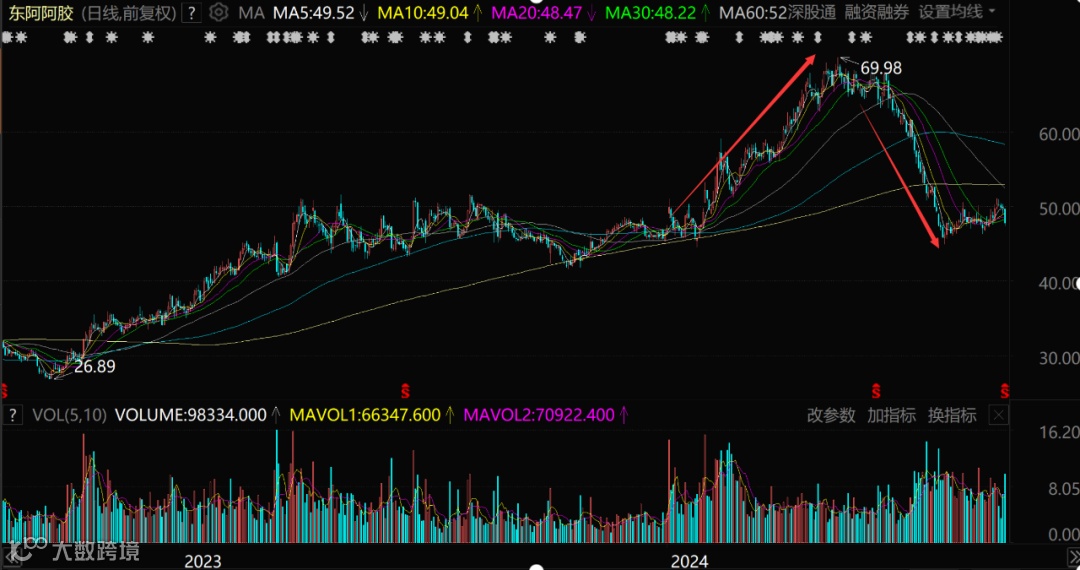
Task: Click the 40.00 price axis value
Action: coord(1059,283)
